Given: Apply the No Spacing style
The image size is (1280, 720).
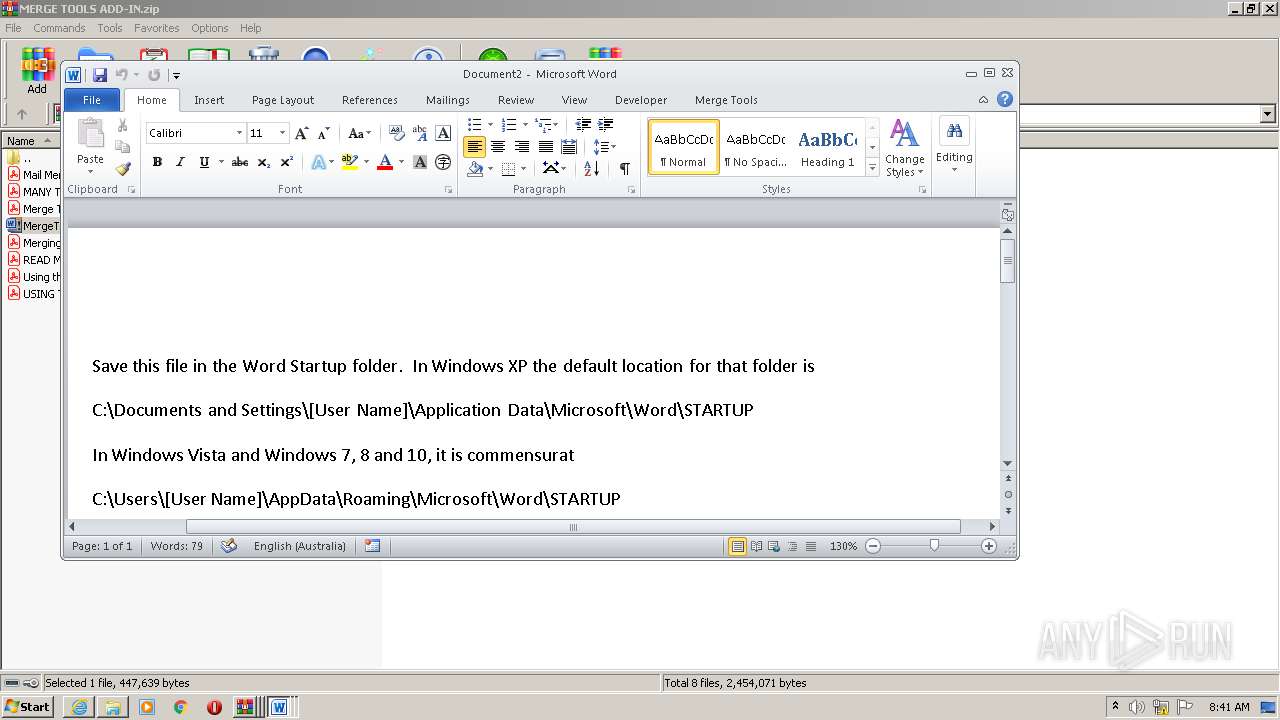Looking at the screenshot, I should (x=756, y=147).
